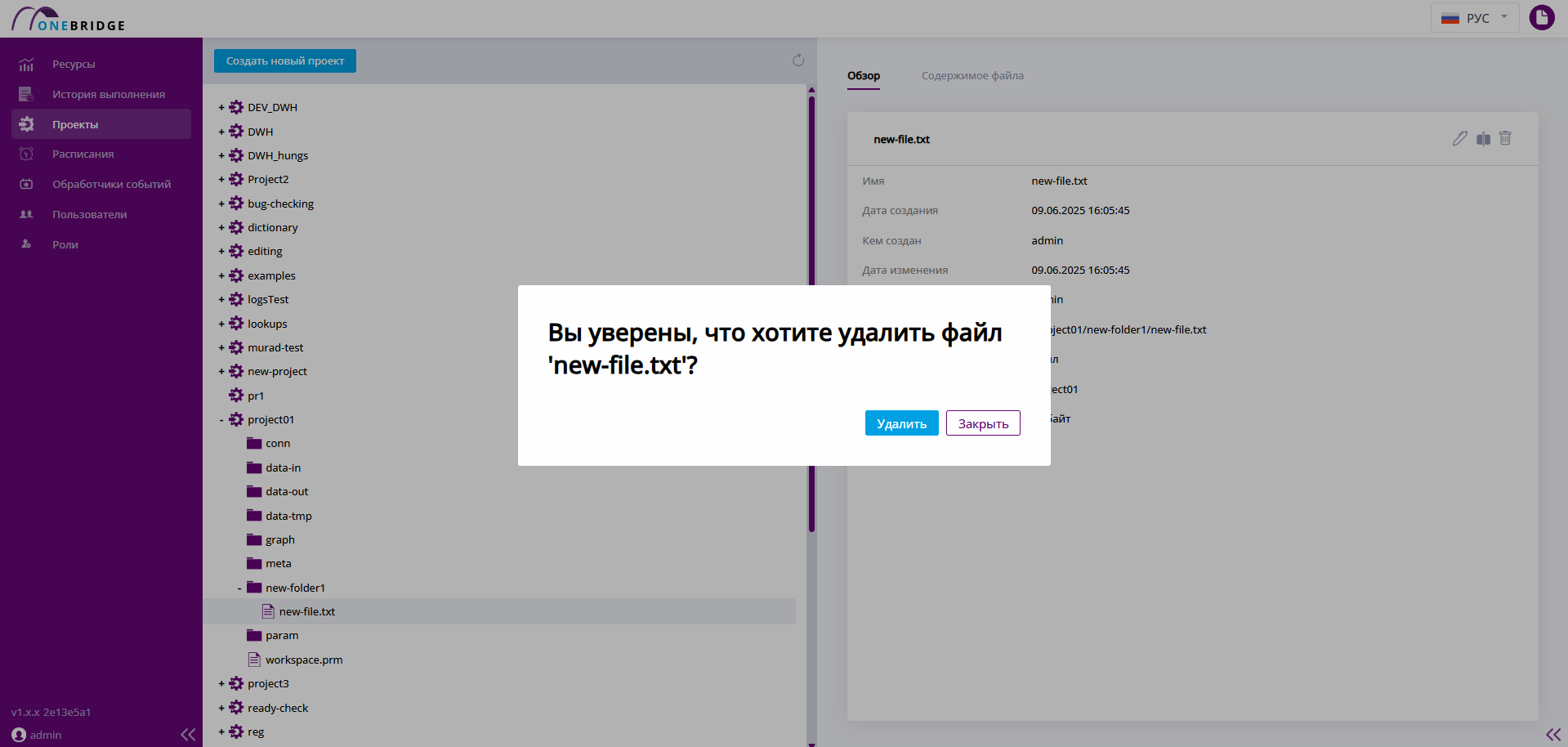The width and height of the screenshot is (1568, 747).
Task: Switch to Содержимое файла tab
Action: tap(972, 75)
